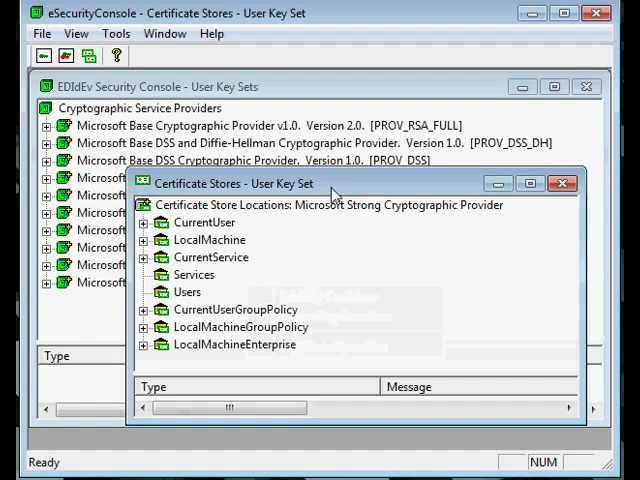640x480 pixels.
Task: Click the Message column header in Certificate Stores
Action: [x=479, y=387]
